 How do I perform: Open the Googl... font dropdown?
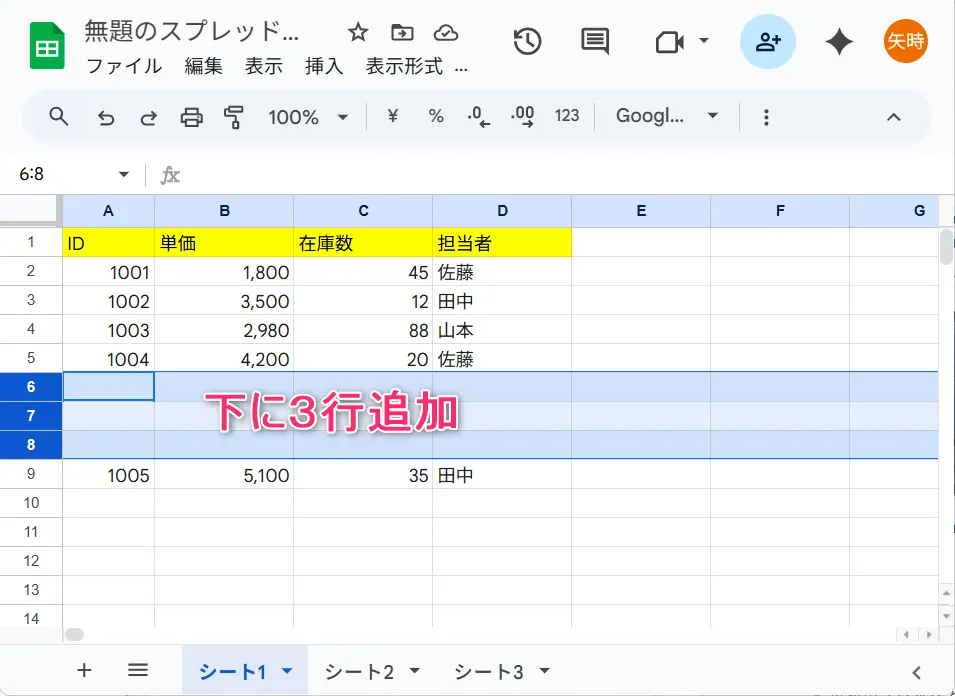[x=666, y=117]
